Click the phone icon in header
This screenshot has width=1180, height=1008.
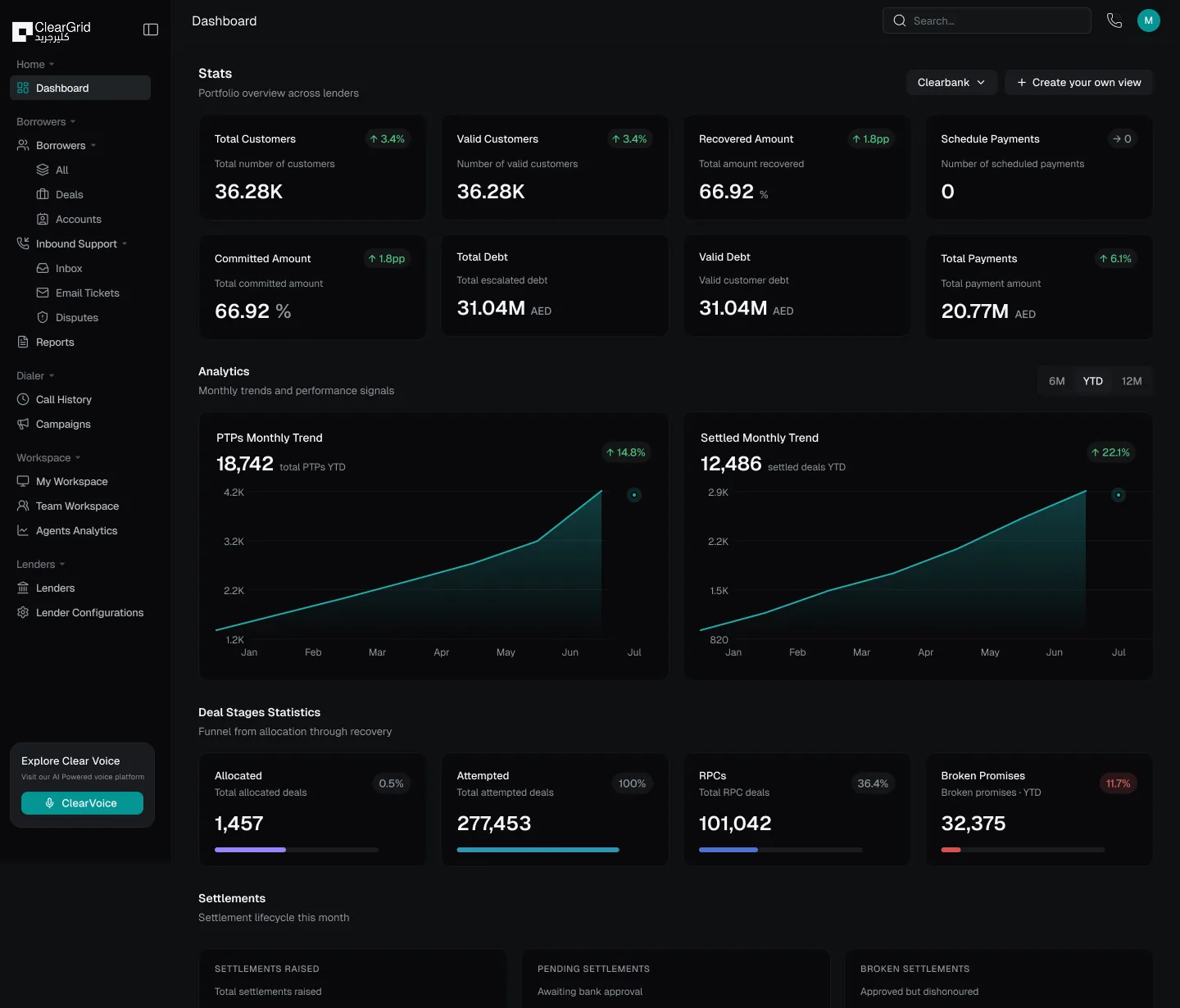point(1114,20)
